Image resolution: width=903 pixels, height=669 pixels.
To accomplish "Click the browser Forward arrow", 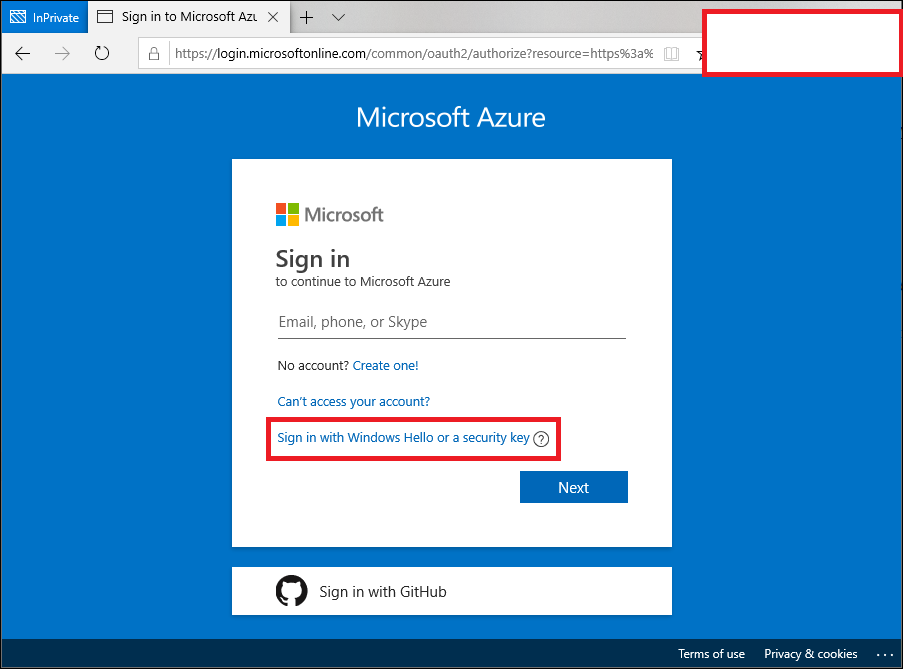I will pyautogui.click(x=62, y=54).
